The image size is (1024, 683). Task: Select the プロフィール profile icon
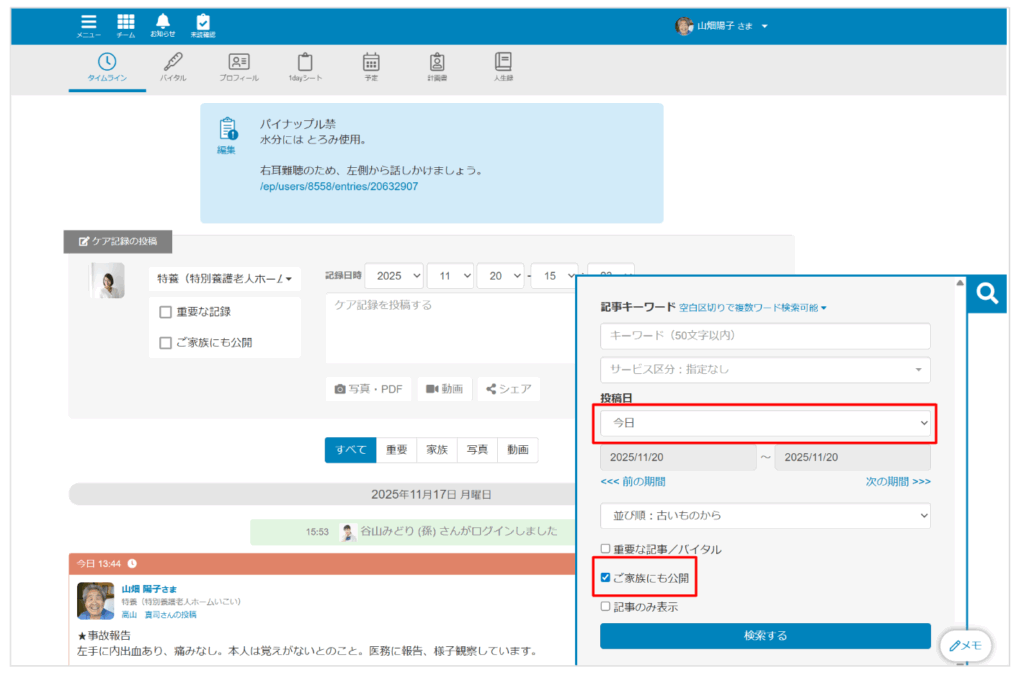[237, 64]
